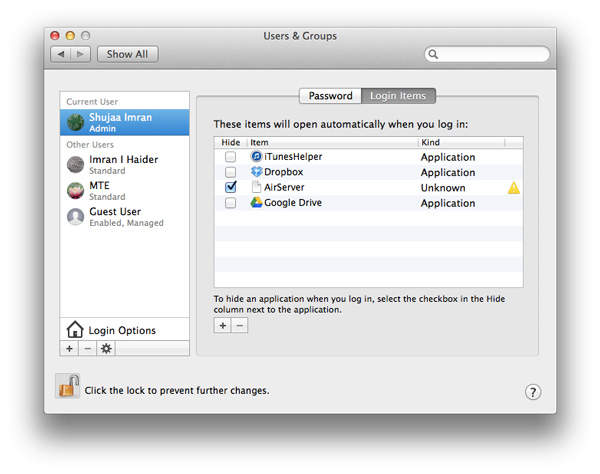
Task: Select the Google Drive row name
Action: [x=293, y=203]
